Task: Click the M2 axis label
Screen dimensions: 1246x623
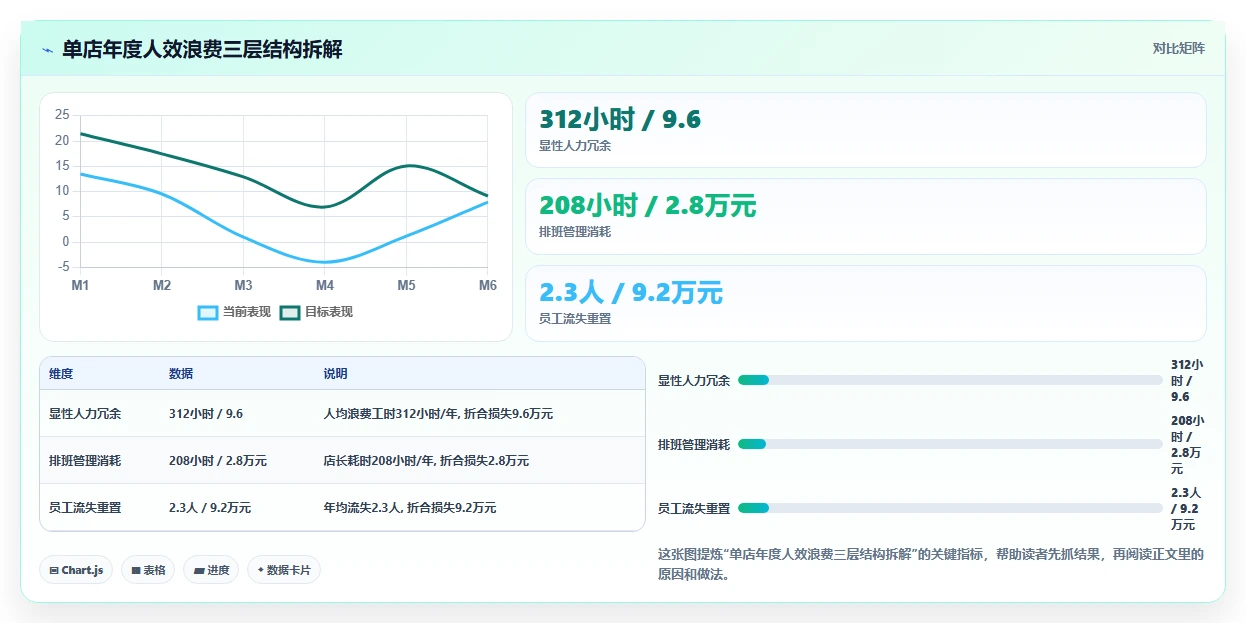Action: pos(162,285)
